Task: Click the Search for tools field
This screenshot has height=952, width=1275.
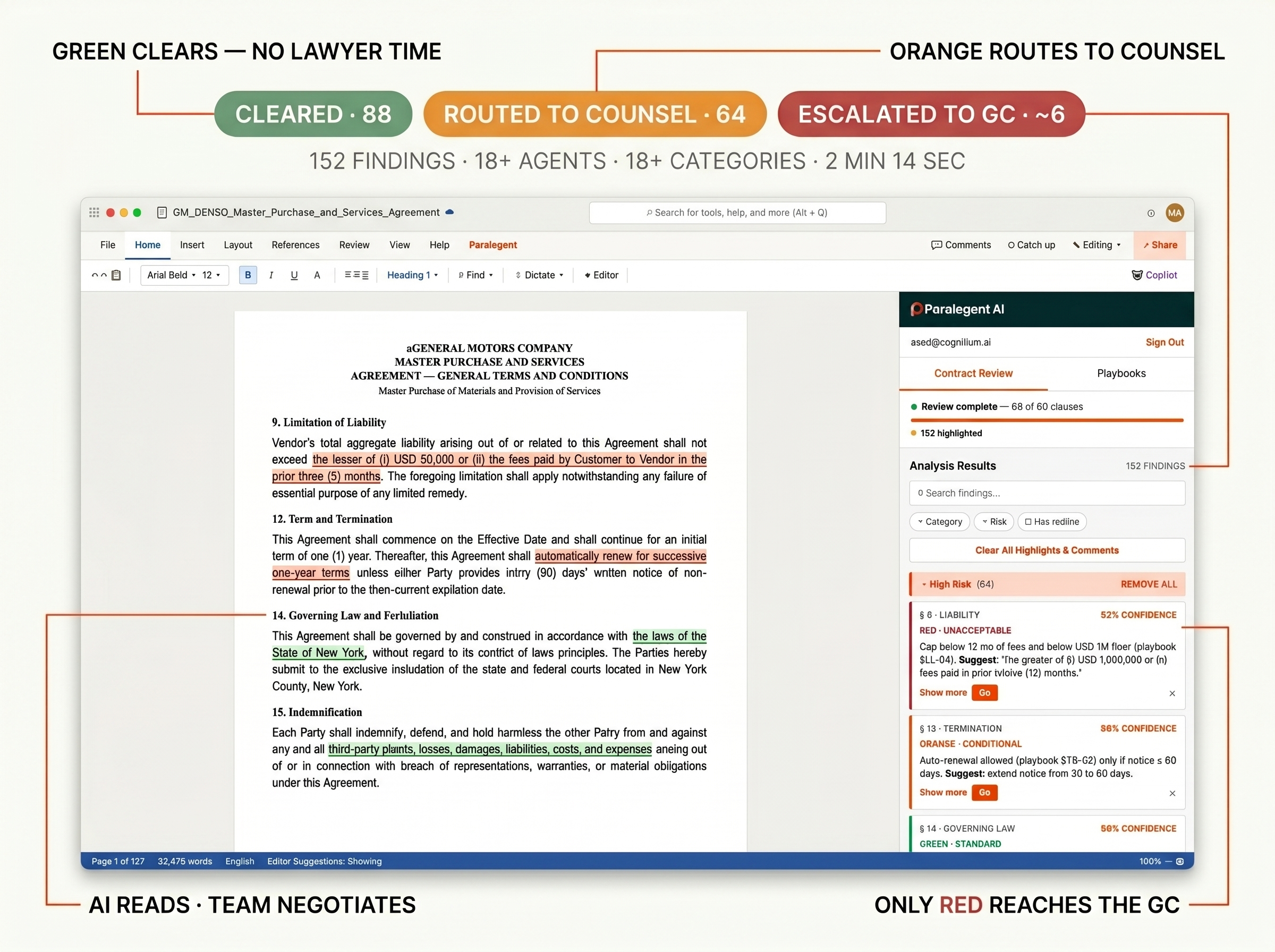Action: coord(737,212)
